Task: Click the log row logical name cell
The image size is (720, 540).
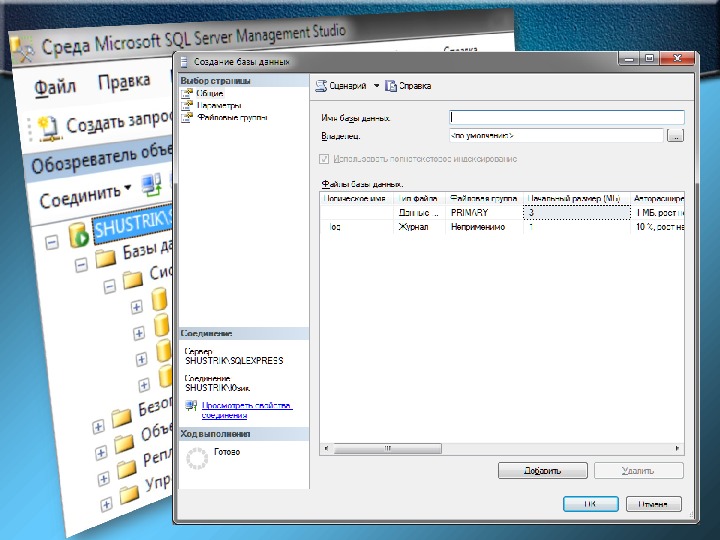Action: 357,227
